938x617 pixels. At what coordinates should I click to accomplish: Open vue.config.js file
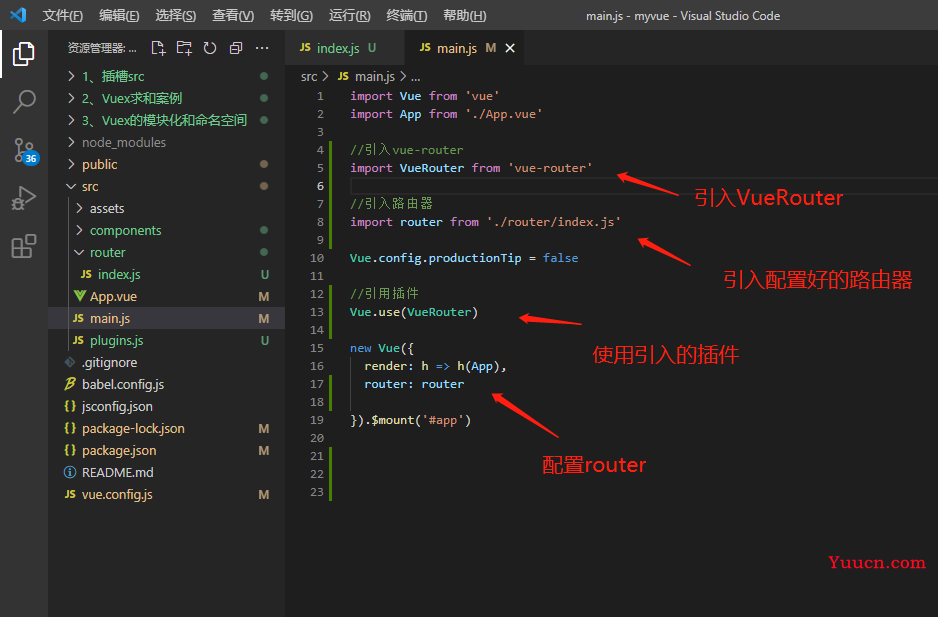tap(166, 494)
